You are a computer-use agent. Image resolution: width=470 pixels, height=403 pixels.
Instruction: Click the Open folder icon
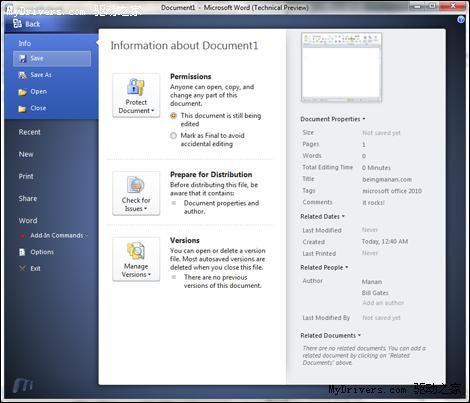[22, 92]
